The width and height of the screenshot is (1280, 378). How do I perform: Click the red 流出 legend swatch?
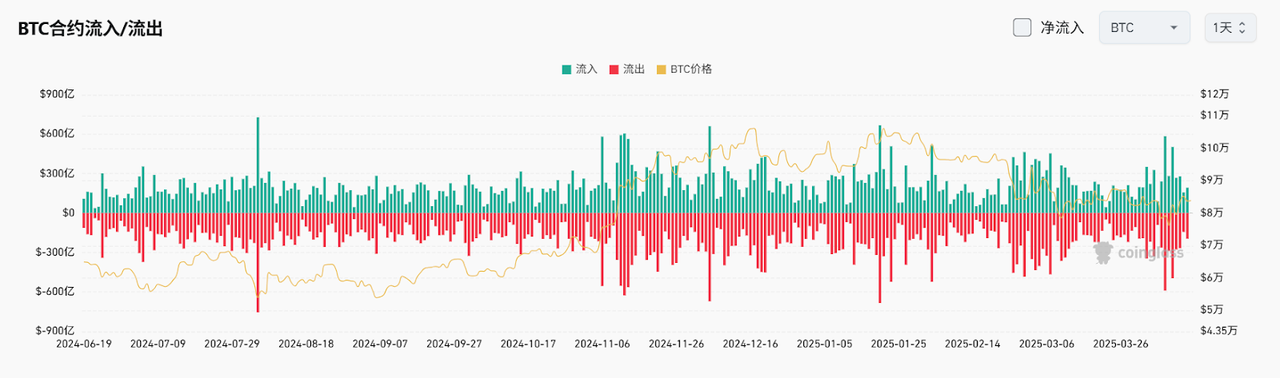613,69
